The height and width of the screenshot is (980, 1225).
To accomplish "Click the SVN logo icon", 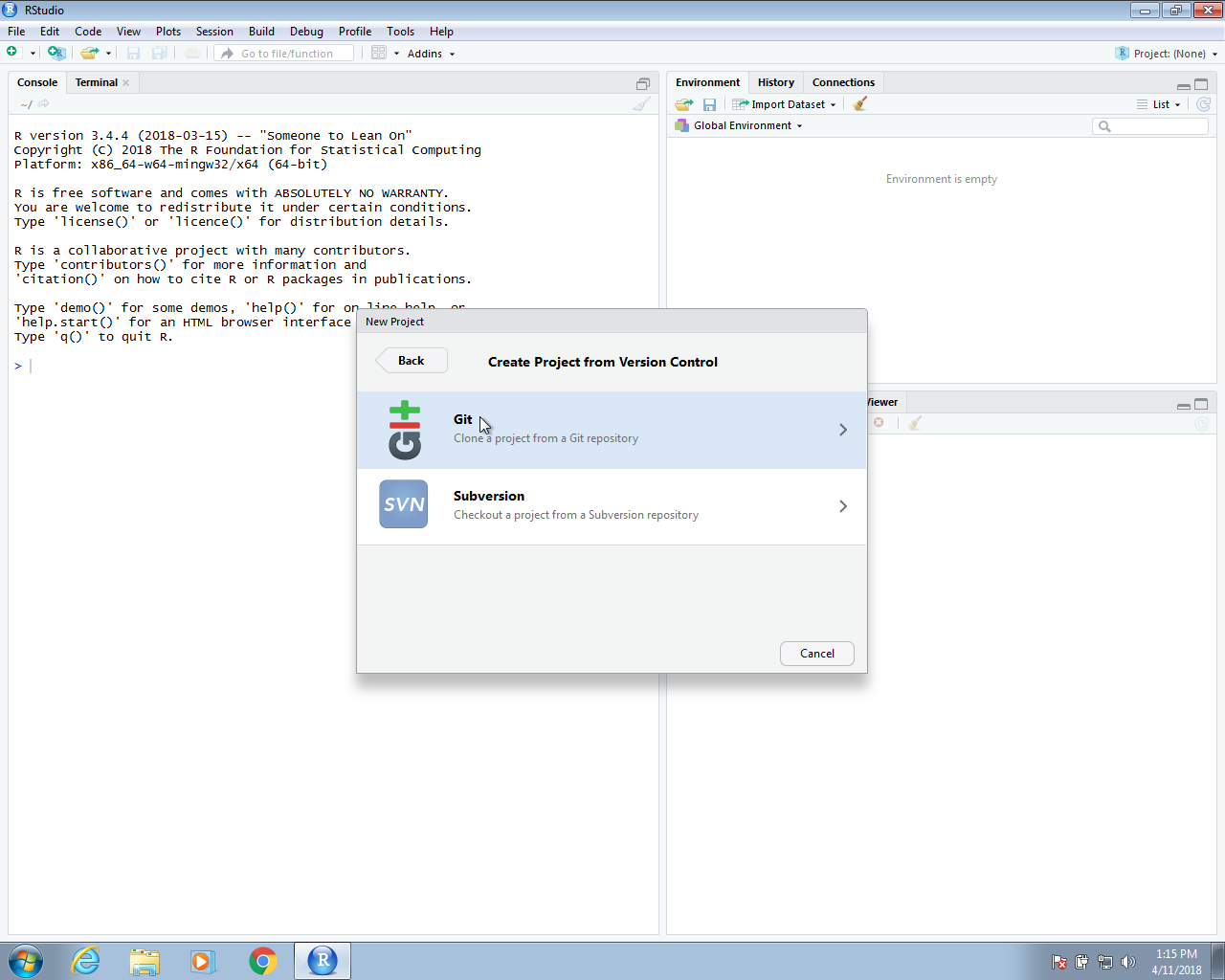I will (404, 504).
